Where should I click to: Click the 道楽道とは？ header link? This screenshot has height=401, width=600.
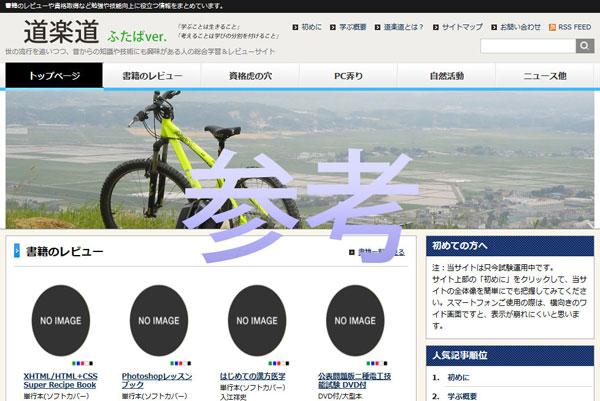[x=404, y=27]
